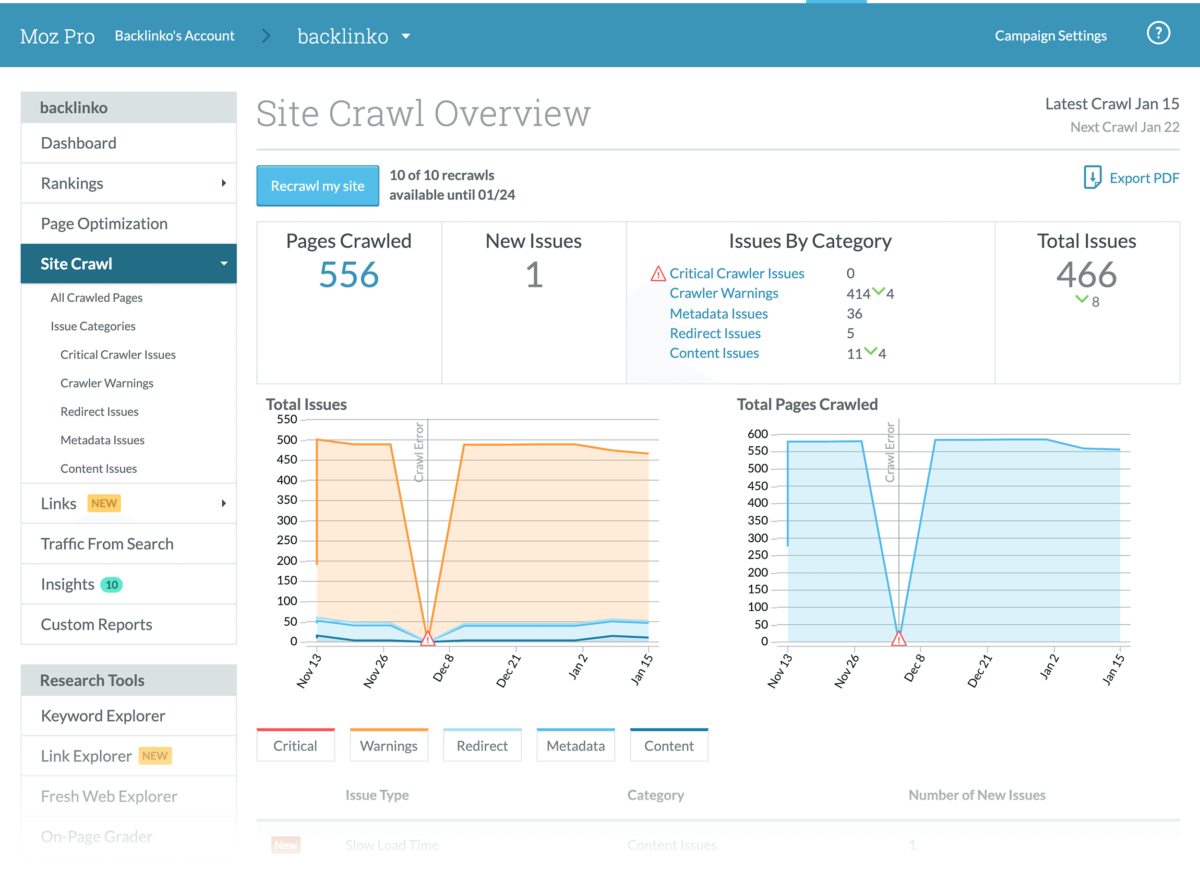Click the NEW badge next to Link Explorer

pos(155,756)
